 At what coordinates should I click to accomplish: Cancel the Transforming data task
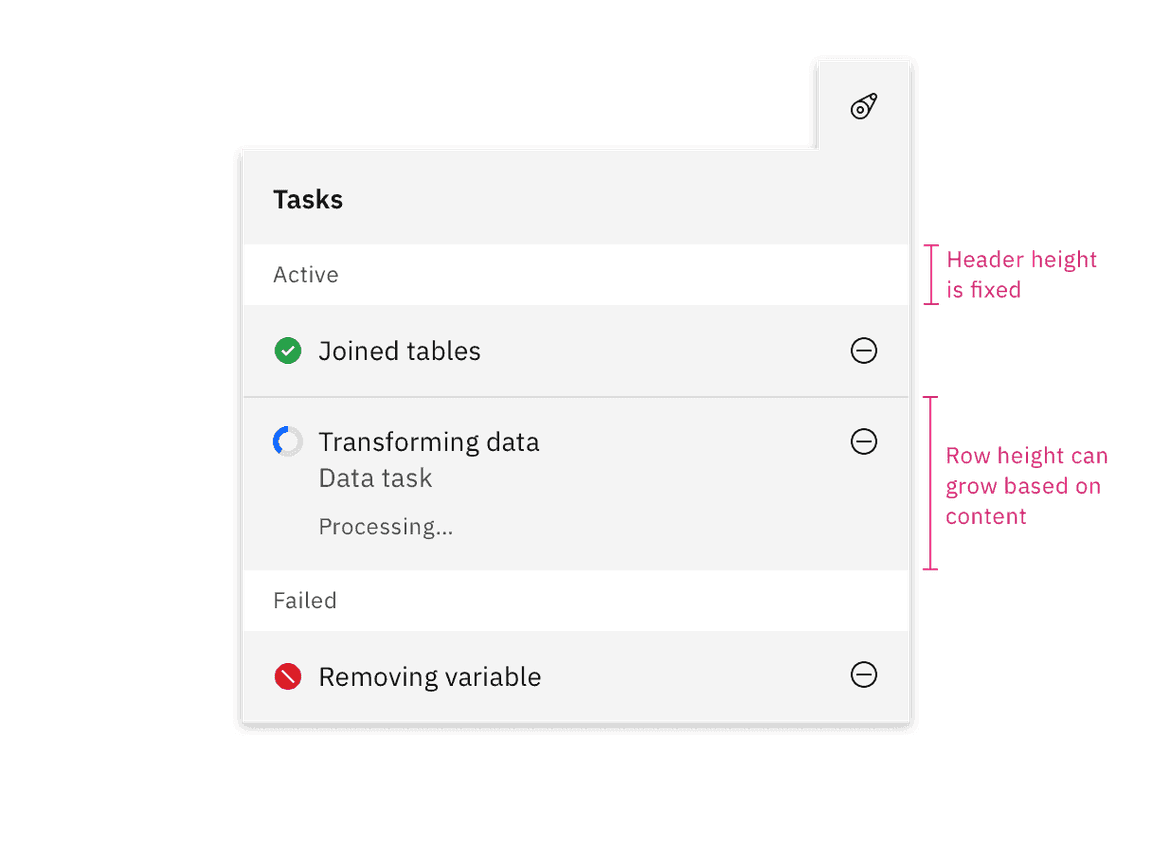coord(863,441)
